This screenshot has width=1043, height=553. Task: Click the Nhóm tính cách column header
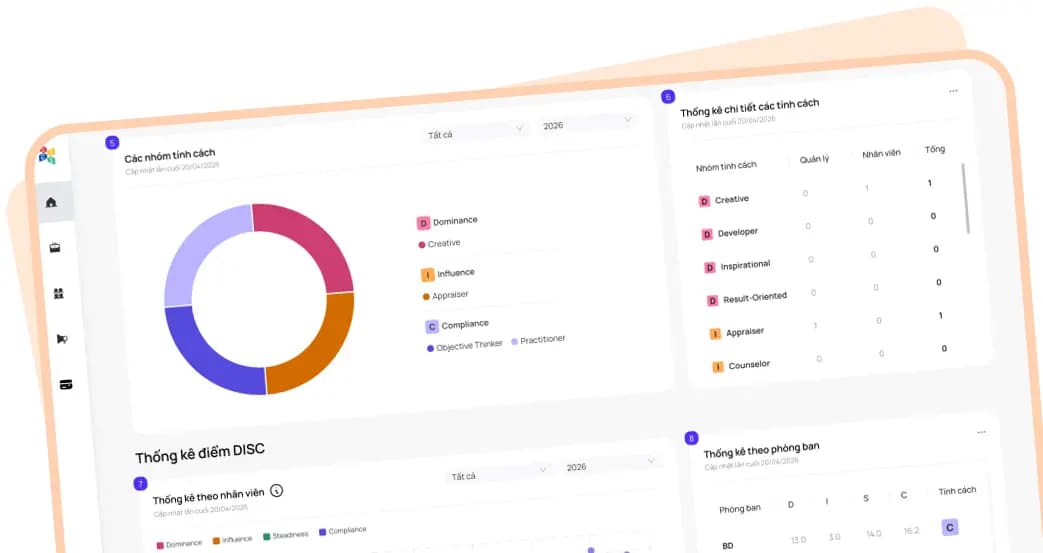[726, 166]
